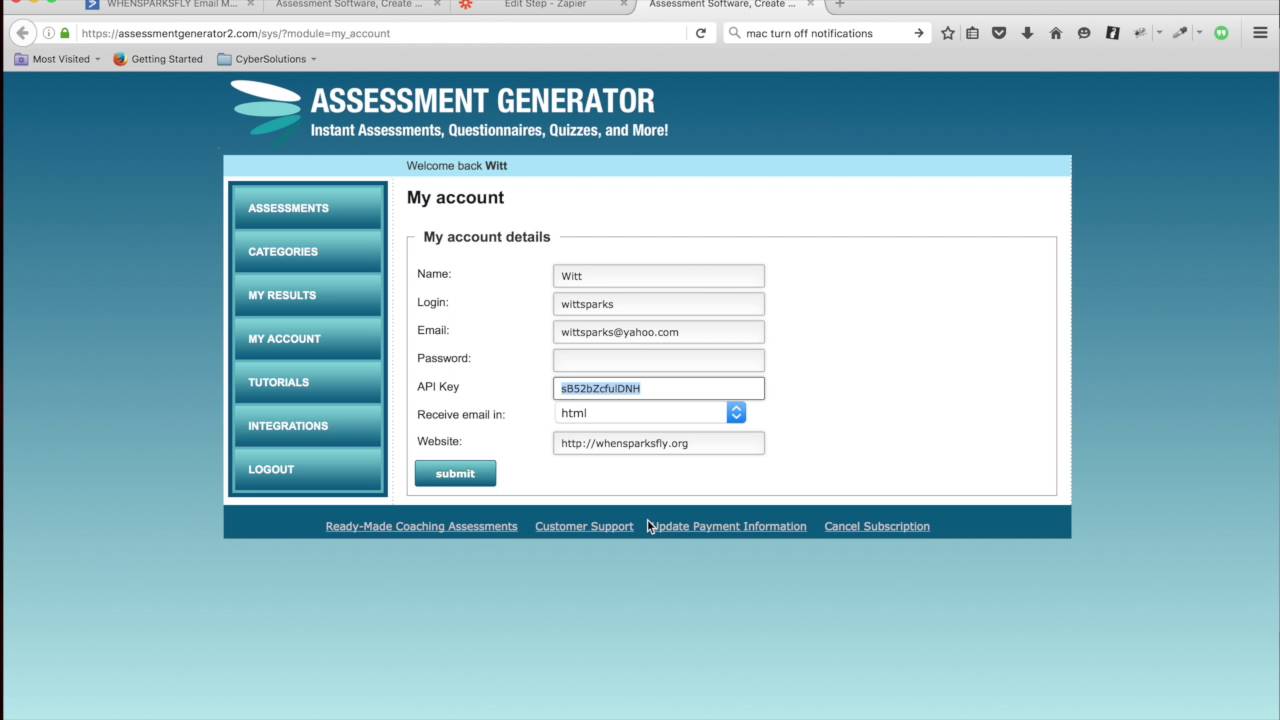Open the My Results sidebar menu
Image resolution: width=1280 pixels, height=720 pixels.
coord(308,295)
